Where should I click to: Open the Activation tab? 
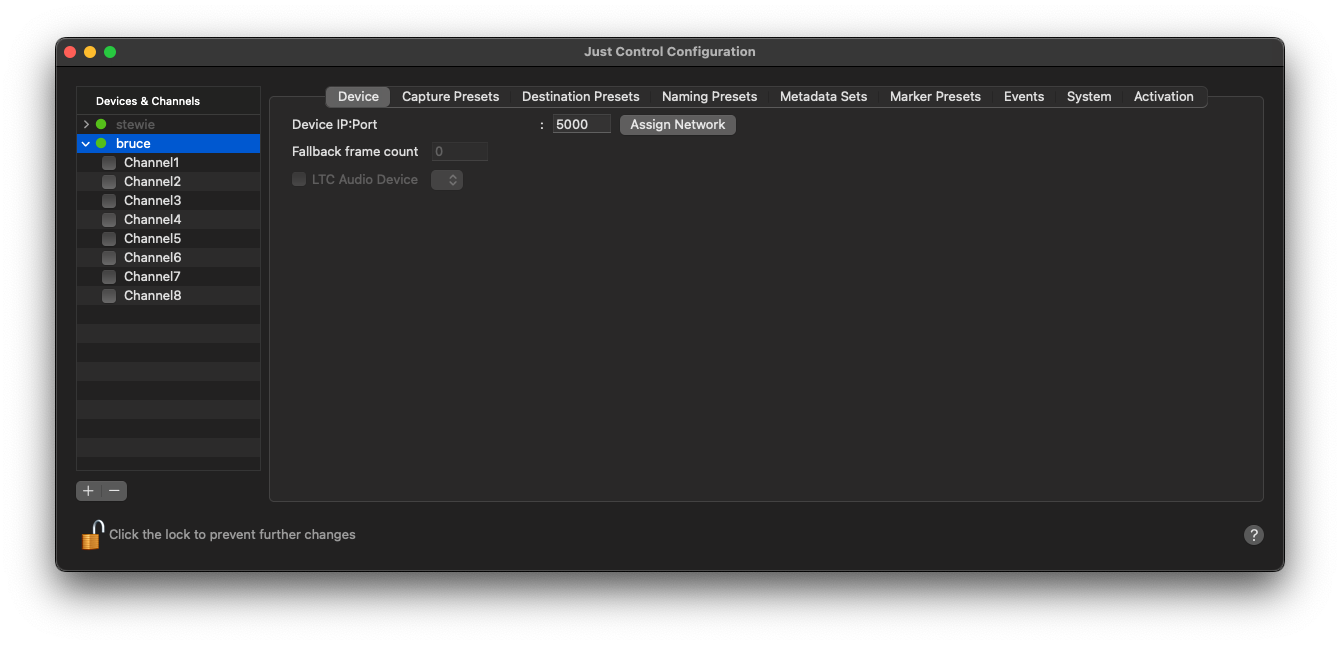point(1164,97)
